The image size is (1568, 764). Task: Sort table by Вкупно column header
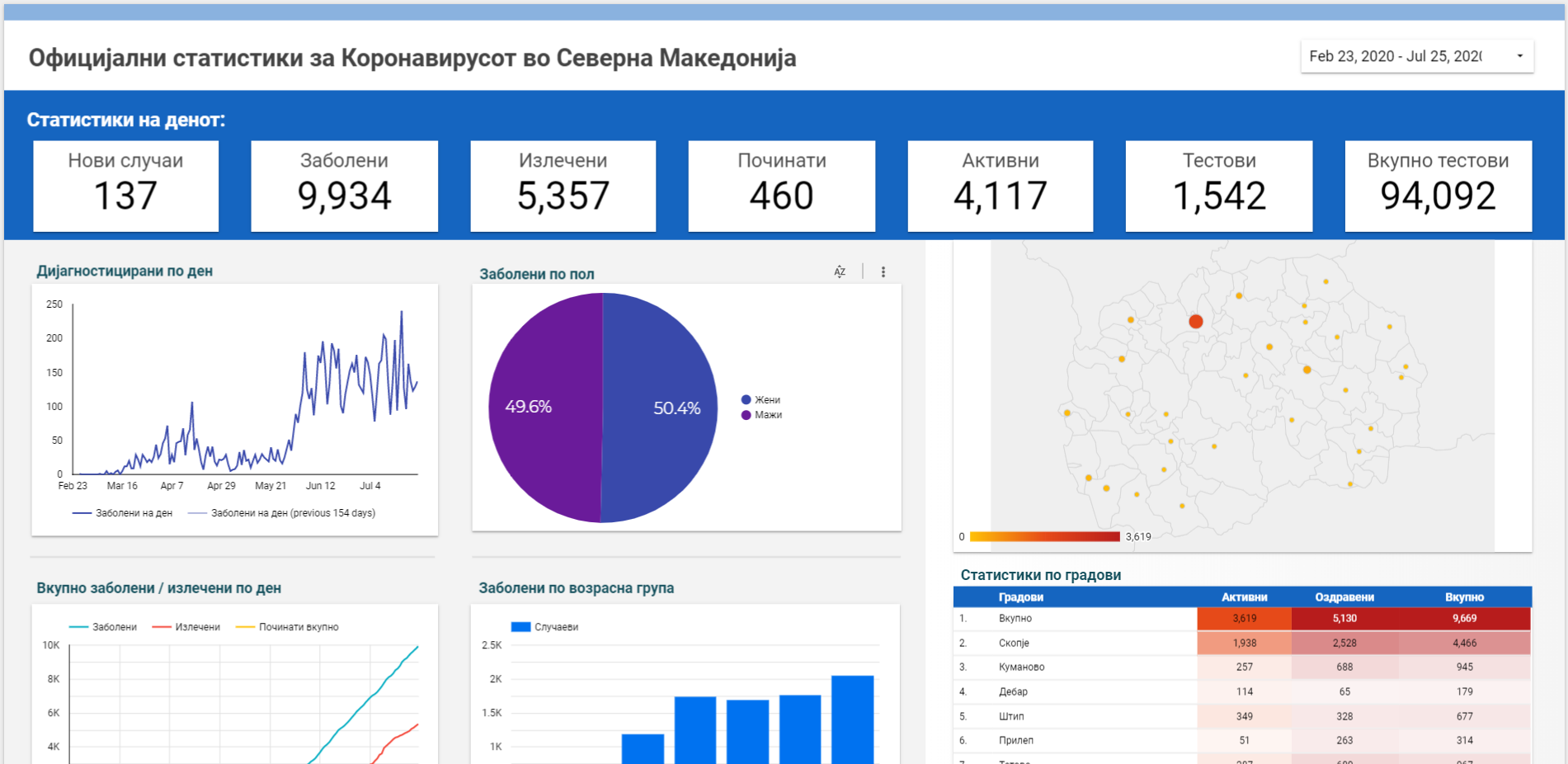(1464, 597)
